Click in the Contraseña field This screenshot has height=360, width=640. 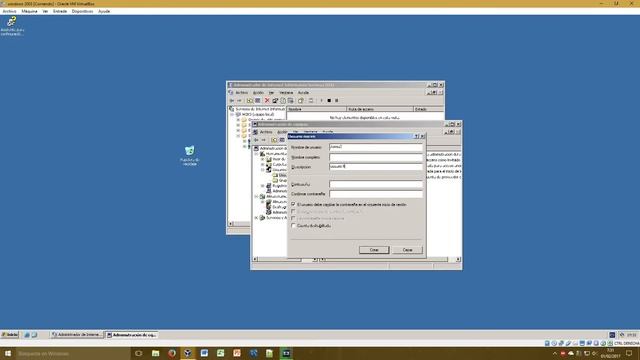376,184
